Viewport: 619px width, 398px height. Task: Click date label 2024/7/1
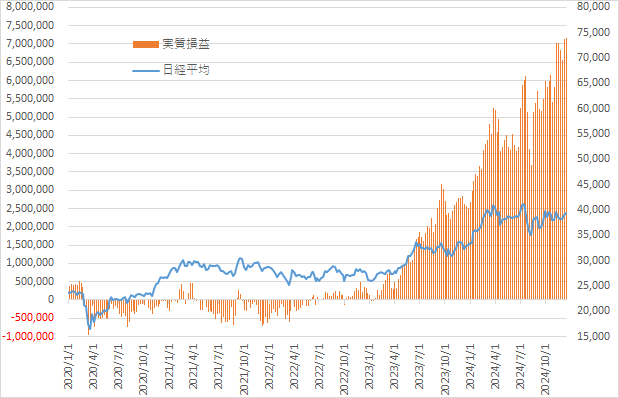point(520,366)
